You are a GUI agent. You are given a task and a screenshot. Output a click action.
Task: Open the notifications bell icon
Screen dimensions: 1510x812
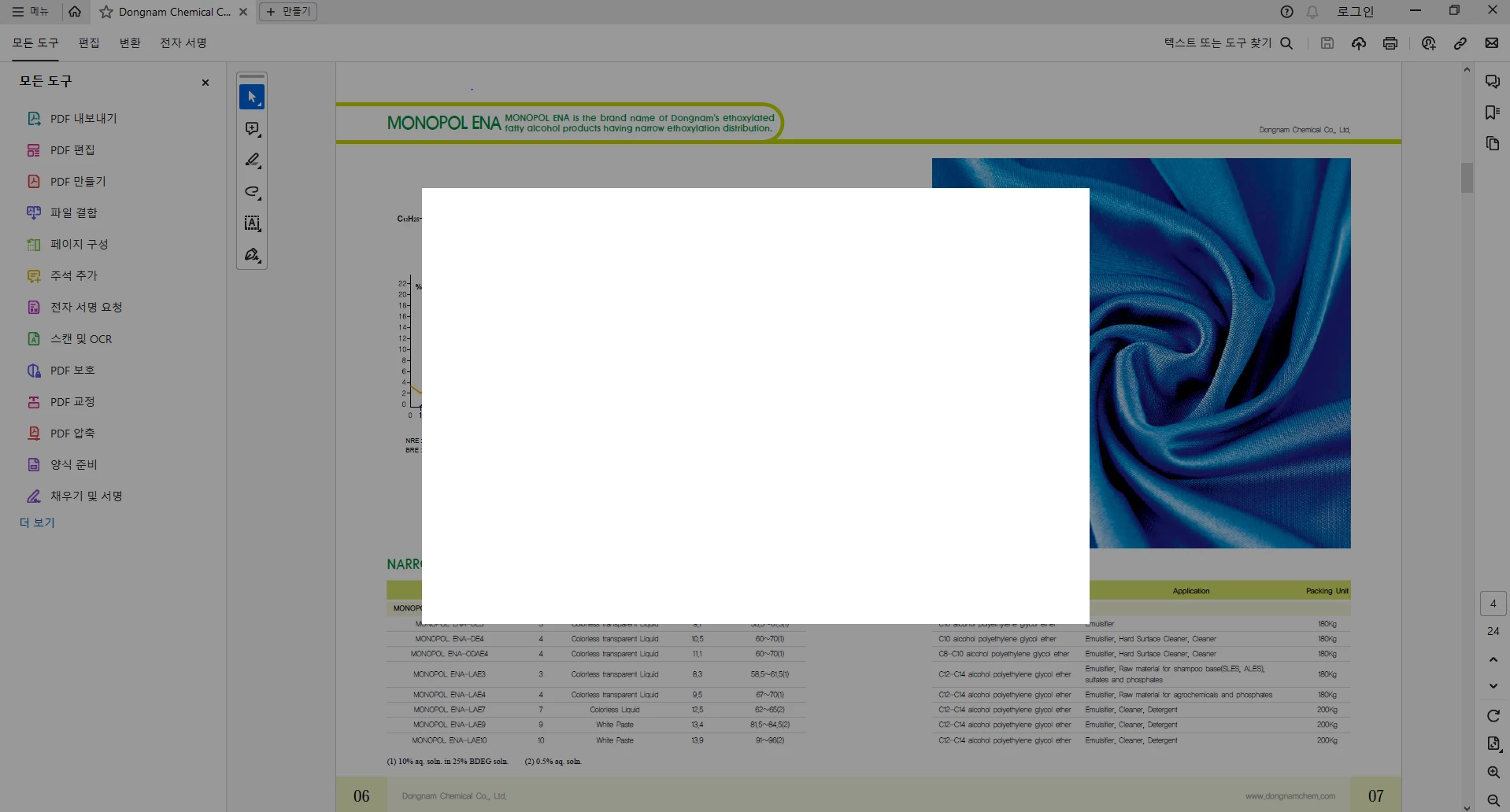[1312, 12]
